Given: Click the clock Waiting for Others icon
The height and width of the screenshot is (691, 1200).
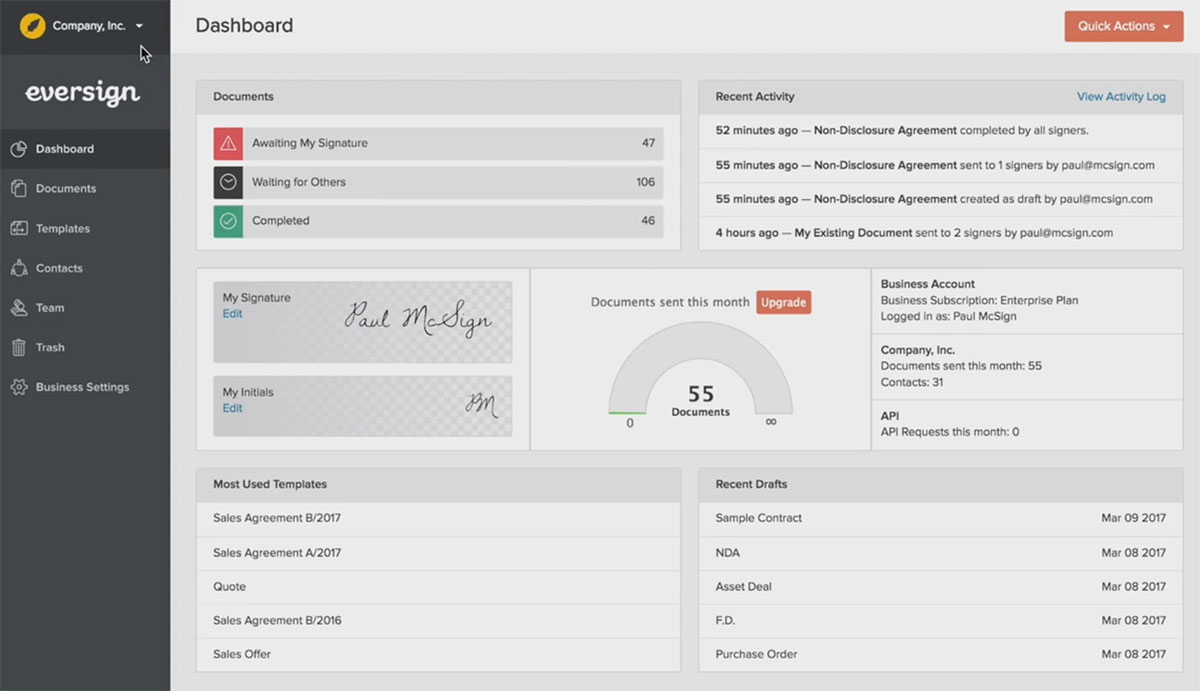Looking at the screenshot, I should (228, 182).
